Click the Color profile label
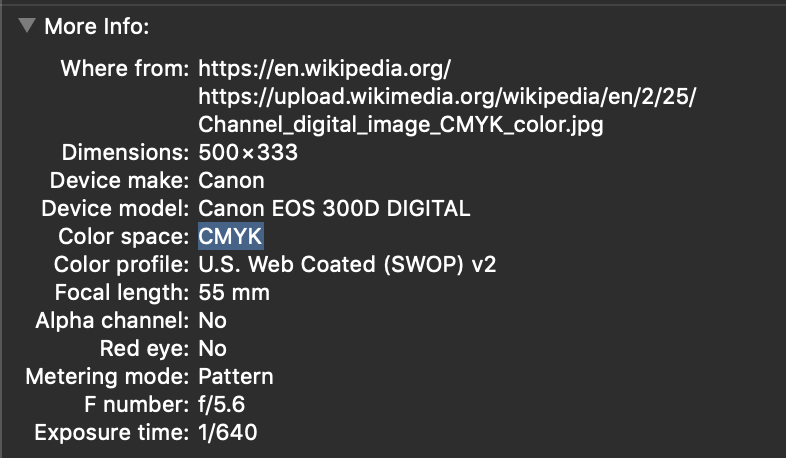 tap(122, 265)
